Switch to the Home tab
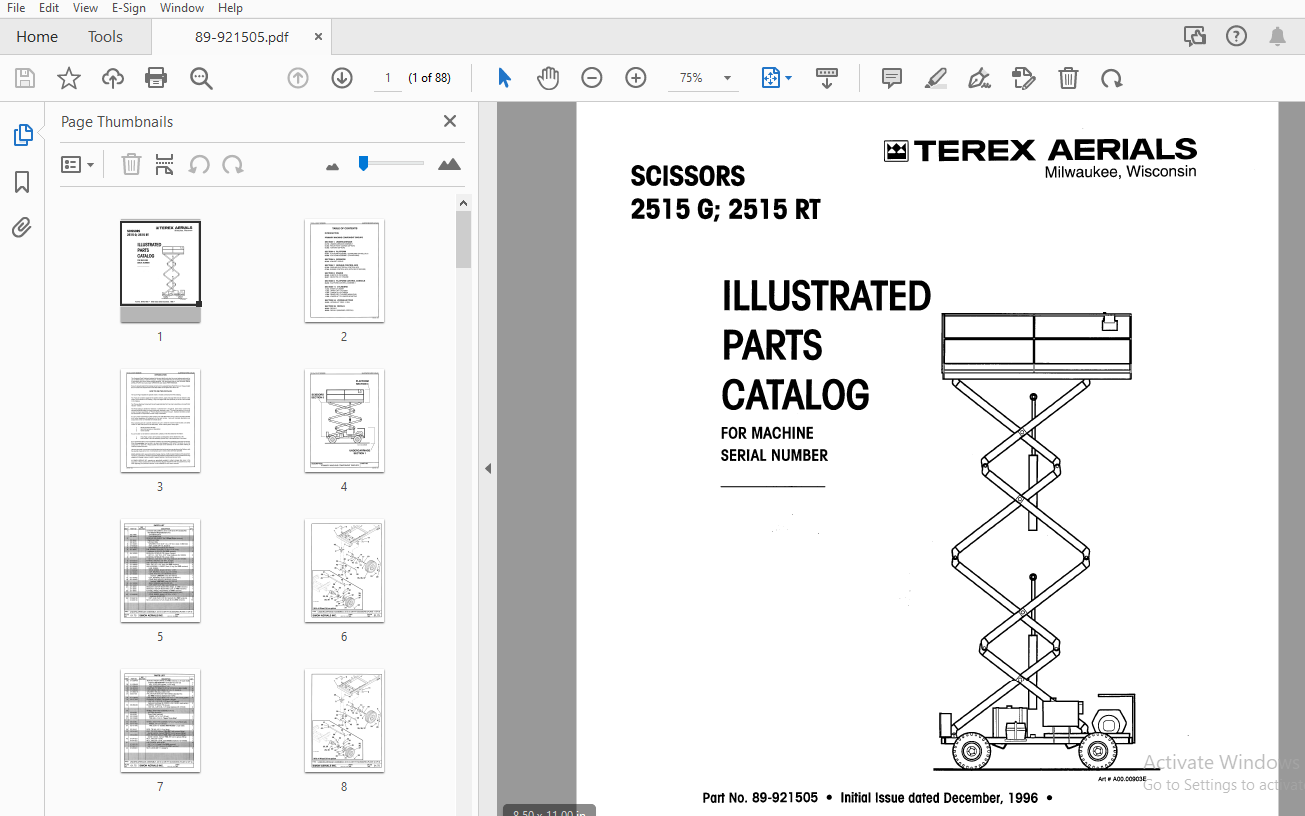The image size is (1305, 816). [x=37, y=37]
